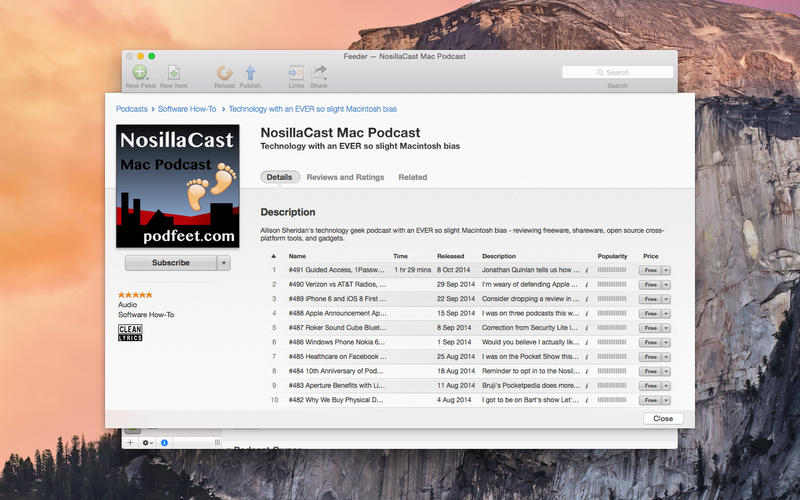This screenshot has height=500, width=800.
Task: Sort episodes by Description column header
Action: tap(499, 256)
